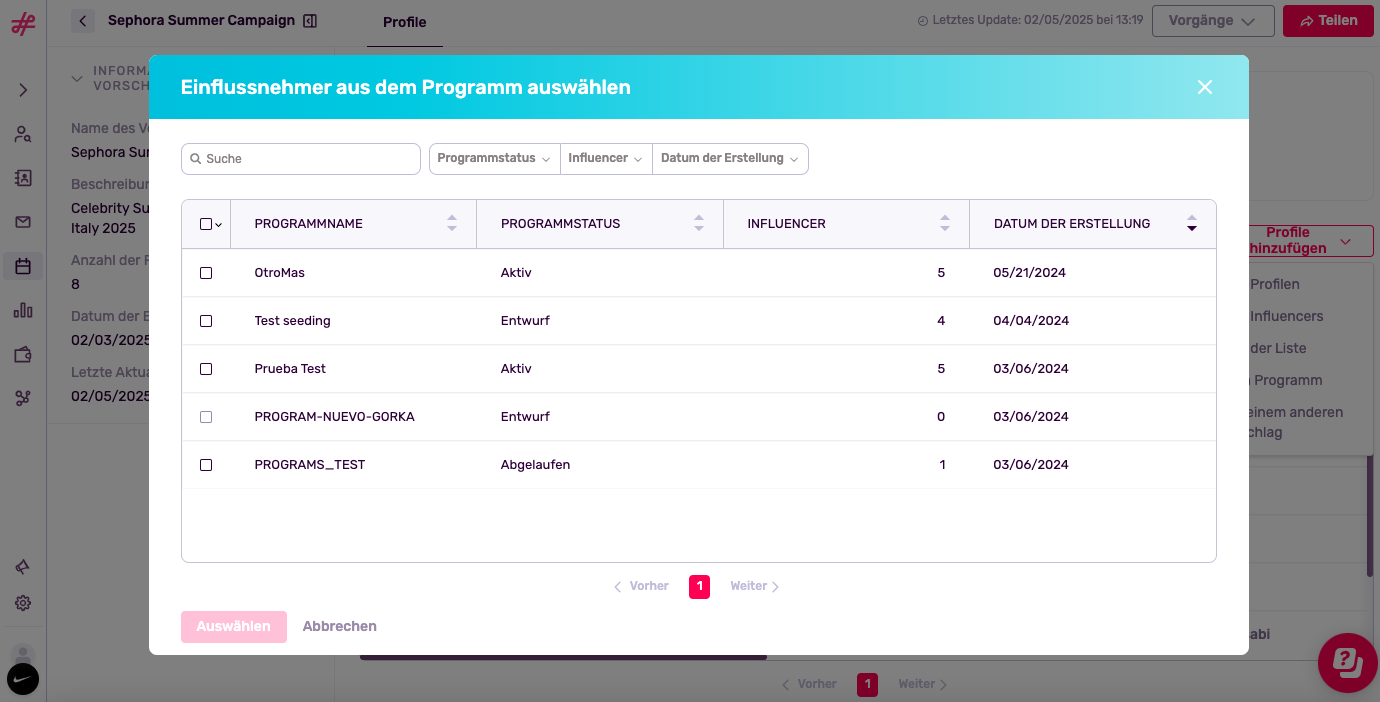The width and height of the screenshot is (1380, 702).
Task: Switch to the Profile tab
Action: (405, 22)
